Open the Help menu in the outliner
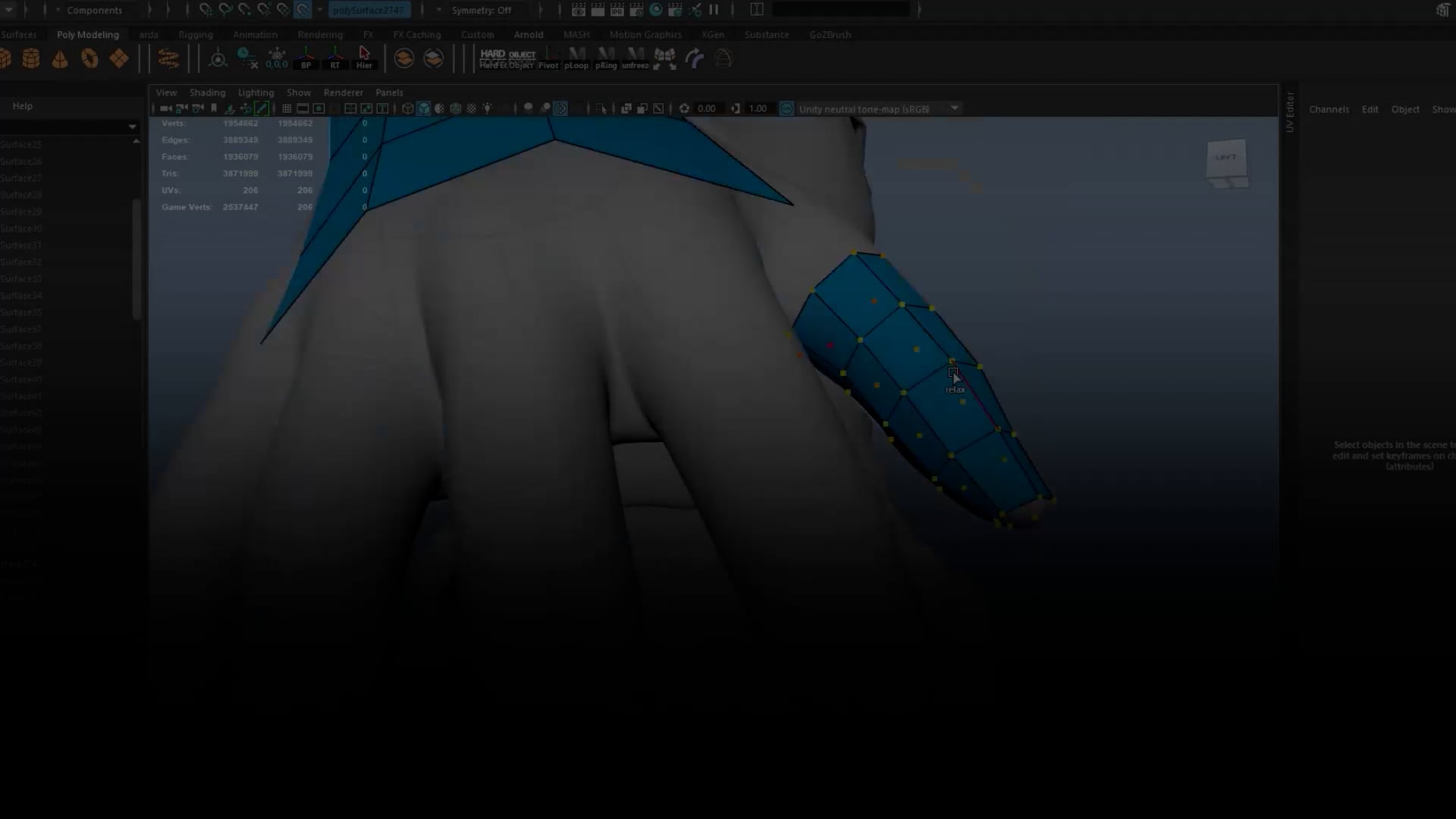Image resolution: width=1456 pixels, height=819 pixels. coord(23,106)
